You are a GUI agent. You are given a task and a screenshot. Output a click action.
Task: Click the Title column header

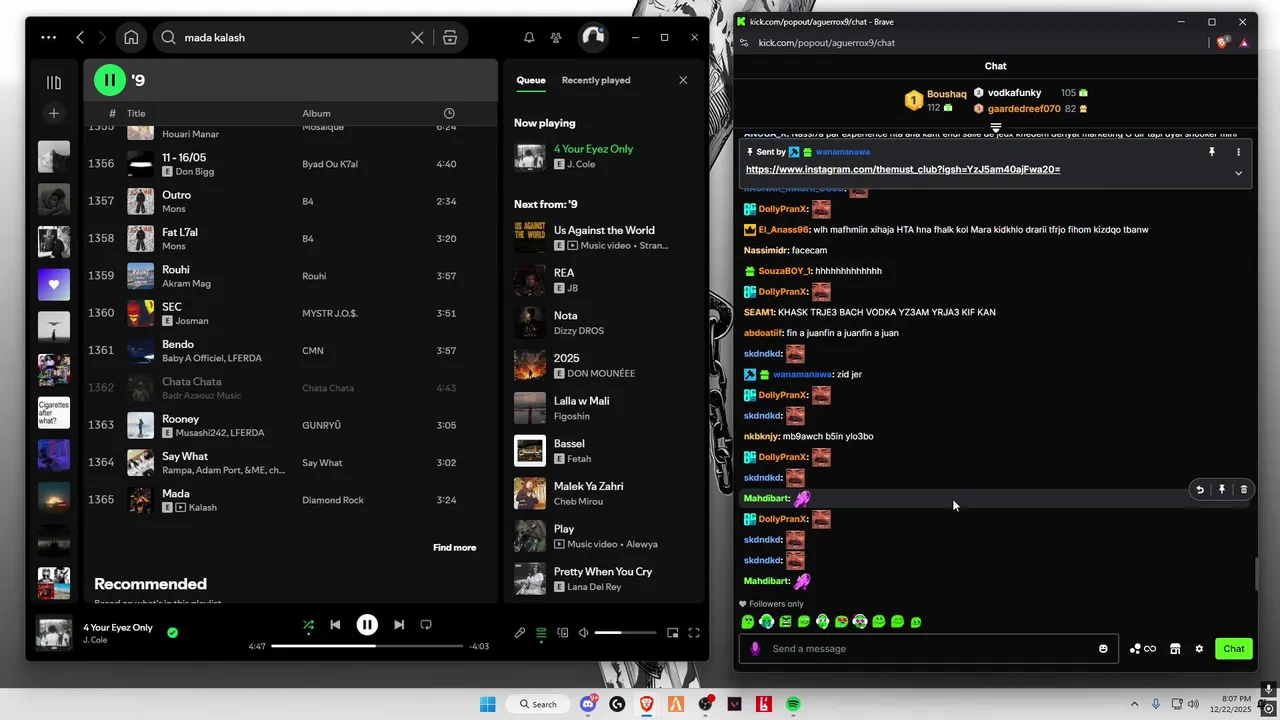tap(136, 113)
